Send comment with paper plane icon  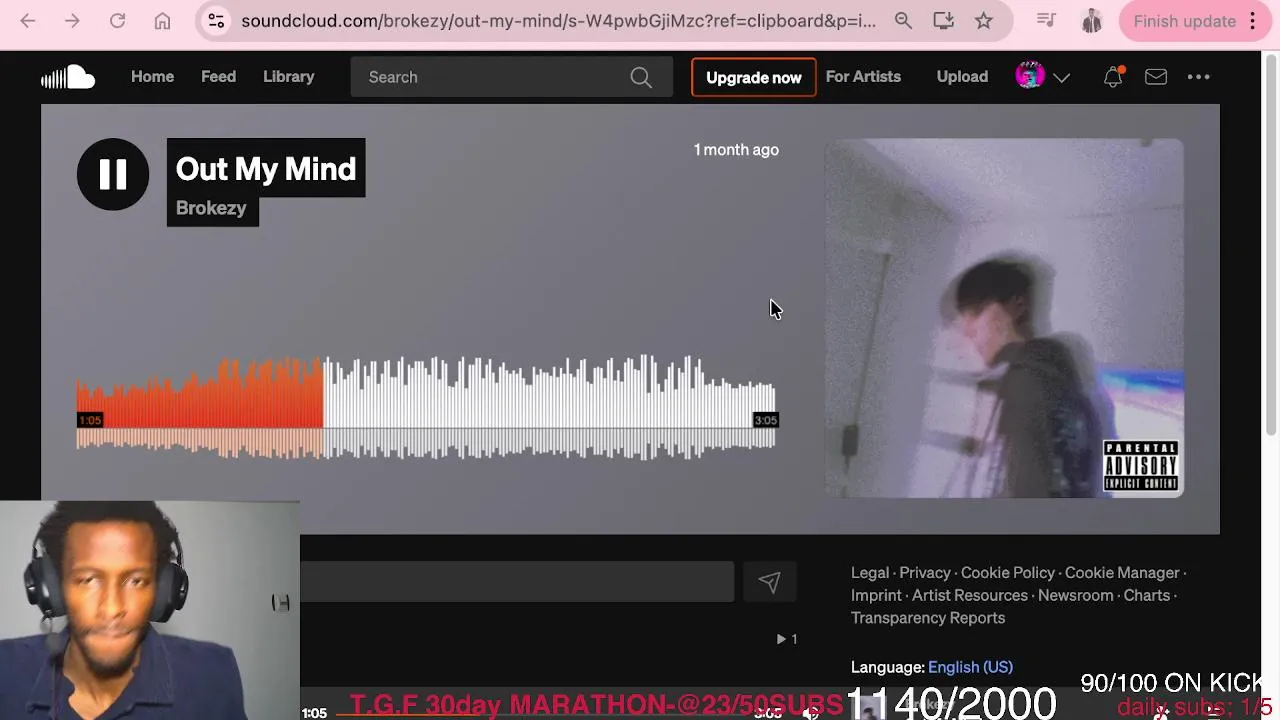click(x=769, y=582)
